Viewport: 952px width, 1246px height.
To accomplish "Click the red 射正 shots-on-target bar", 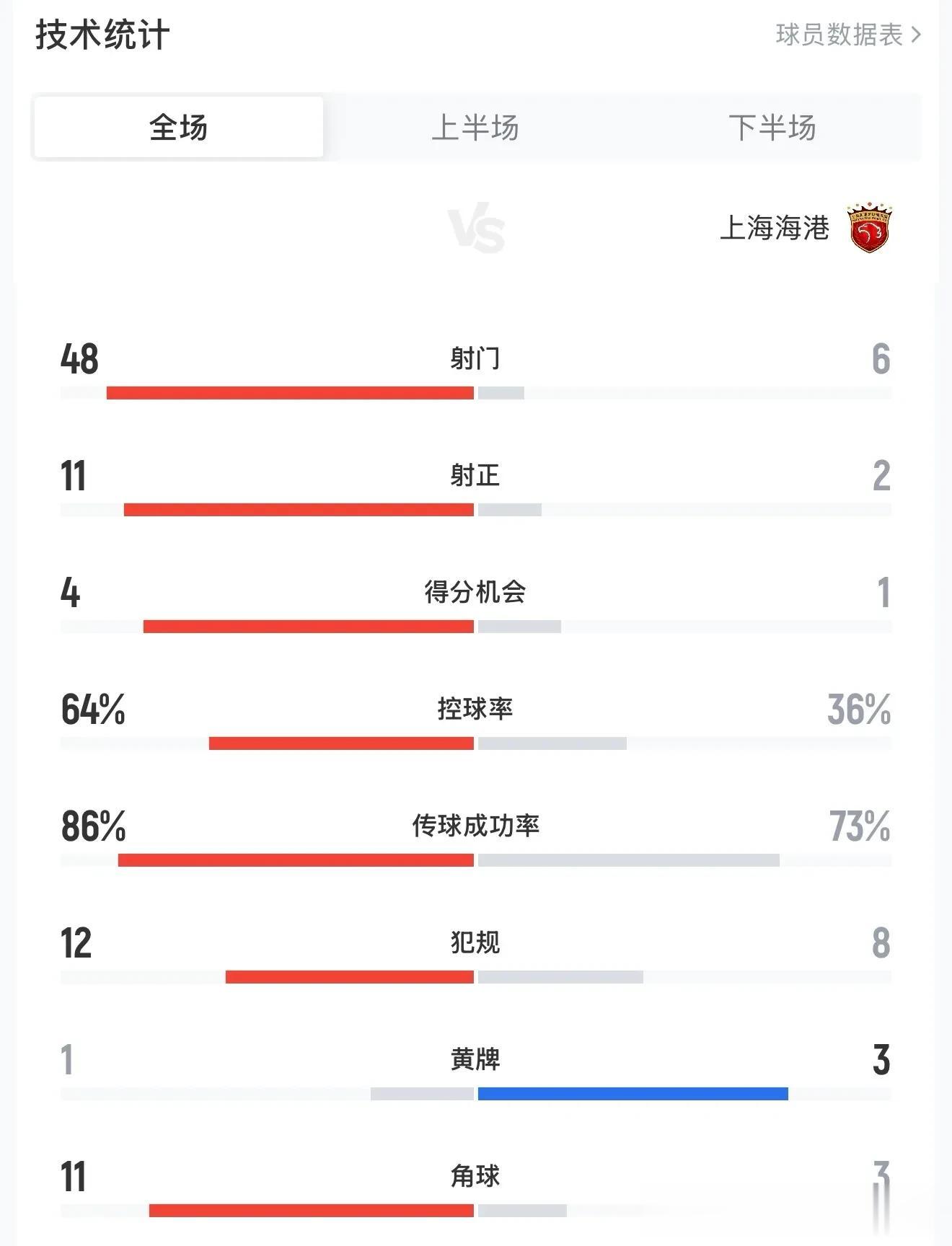I will 299,510.
